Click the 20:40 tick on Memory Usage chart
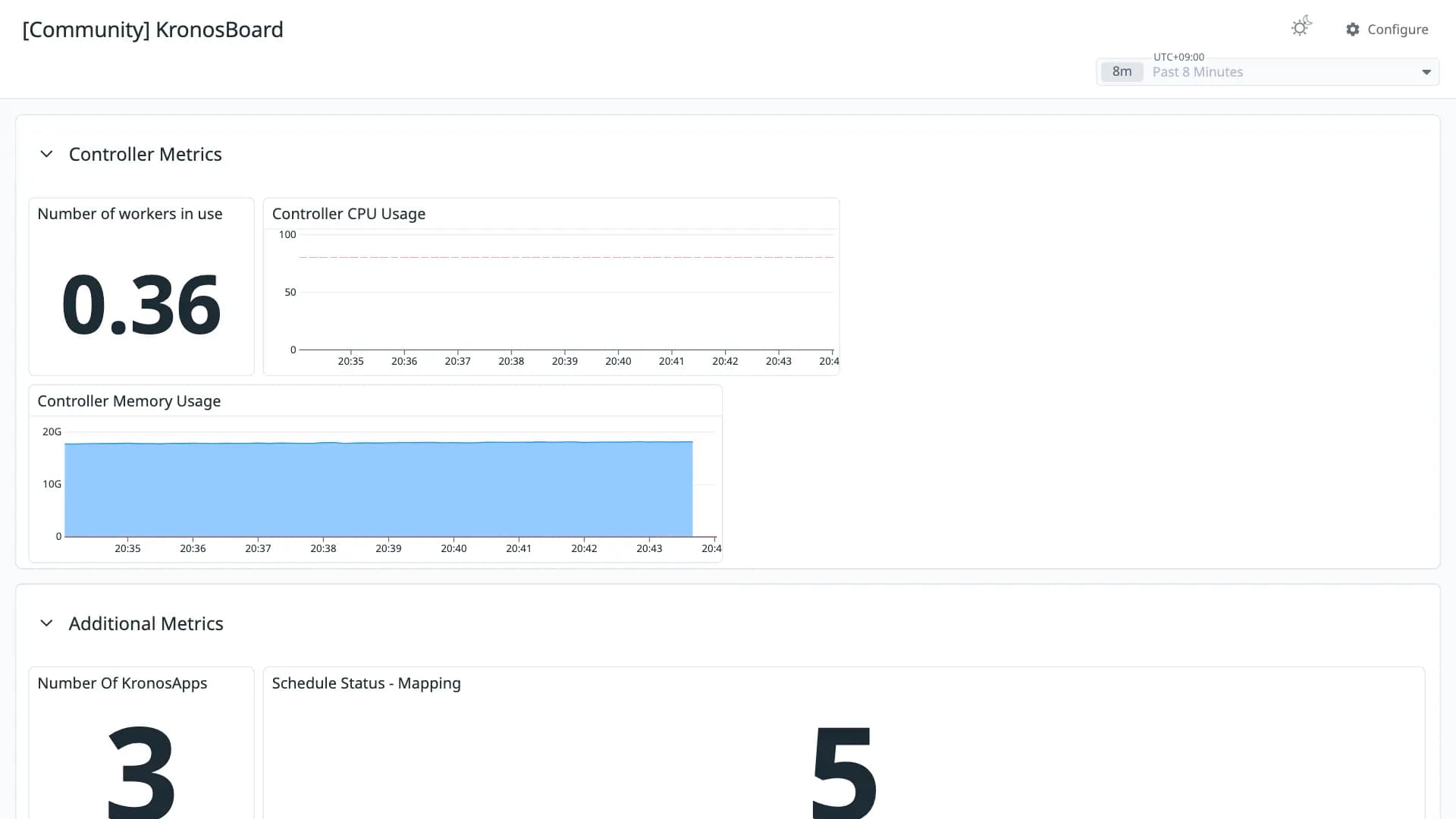 (x=453, y=548)
